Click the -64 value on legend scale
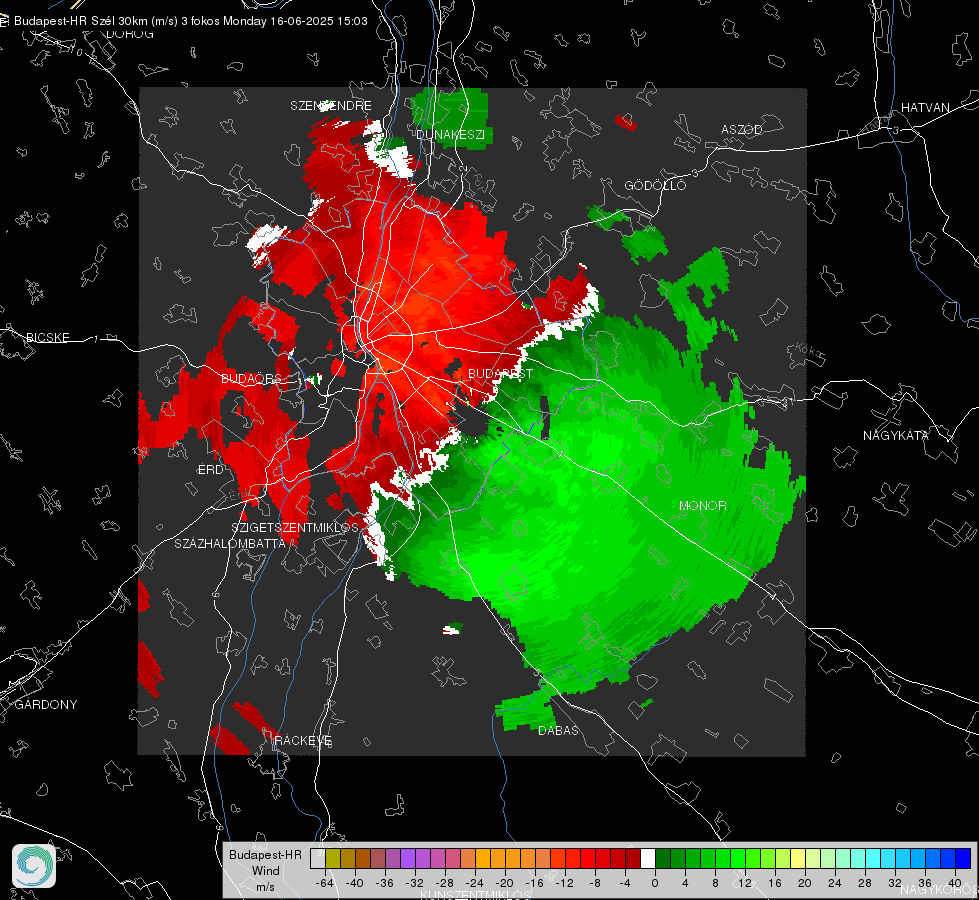This screenshot has width=979, height=900. 325,883
